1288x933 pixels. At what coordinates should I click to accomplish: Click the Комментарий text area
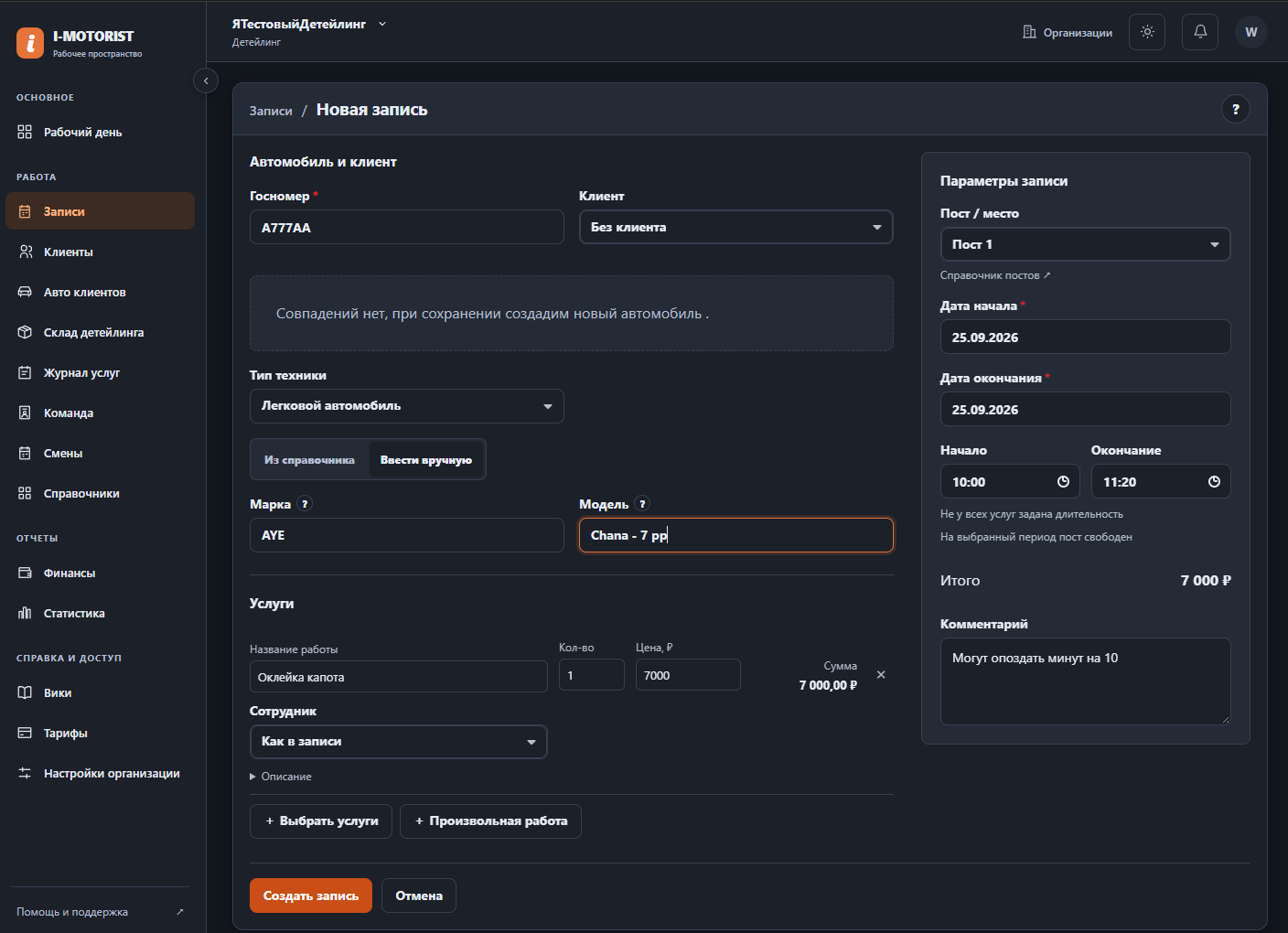(1085, 681)
